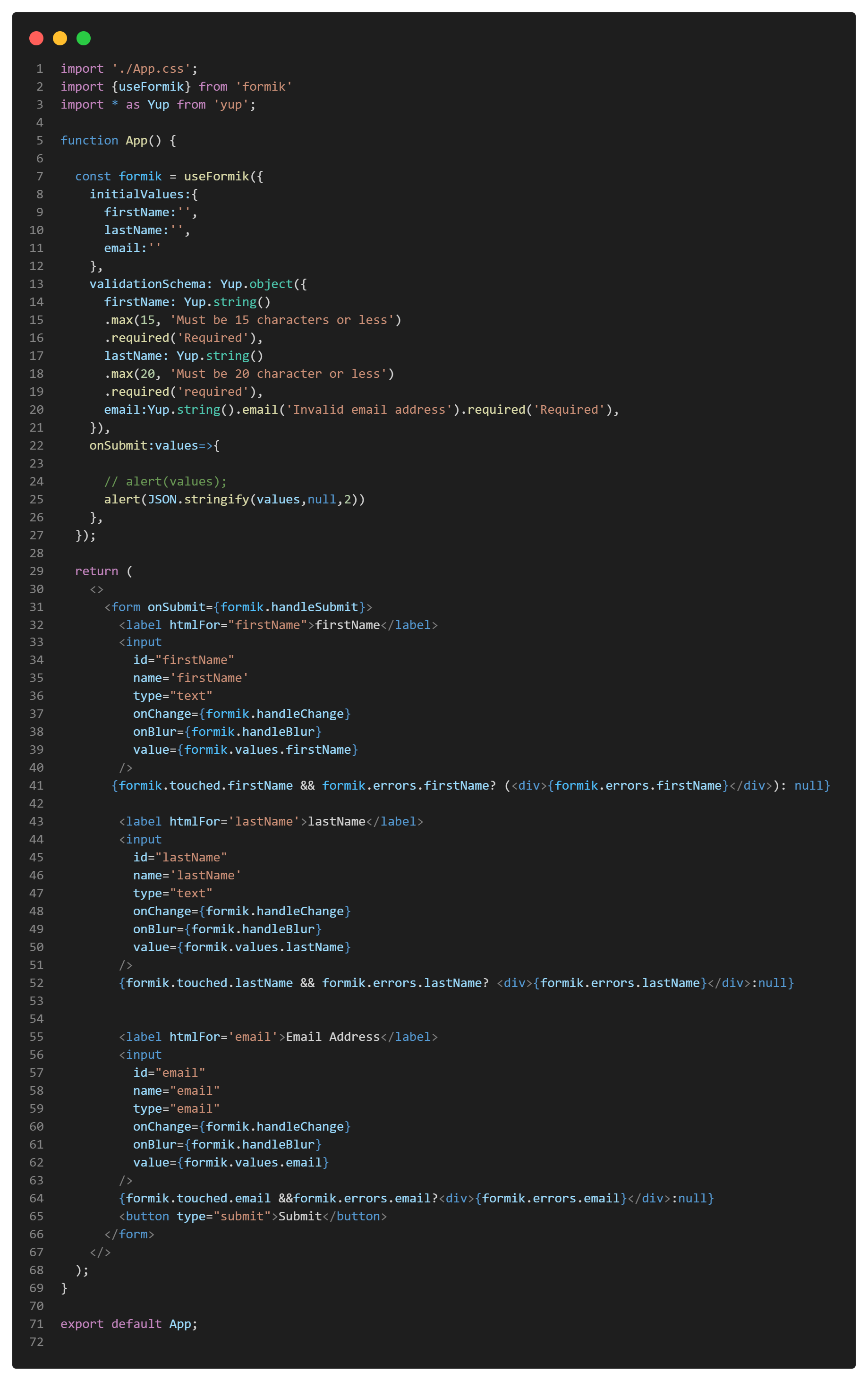Click the 'yup' import string on line 3
The image size is (868, 1380).
(231, 105)
